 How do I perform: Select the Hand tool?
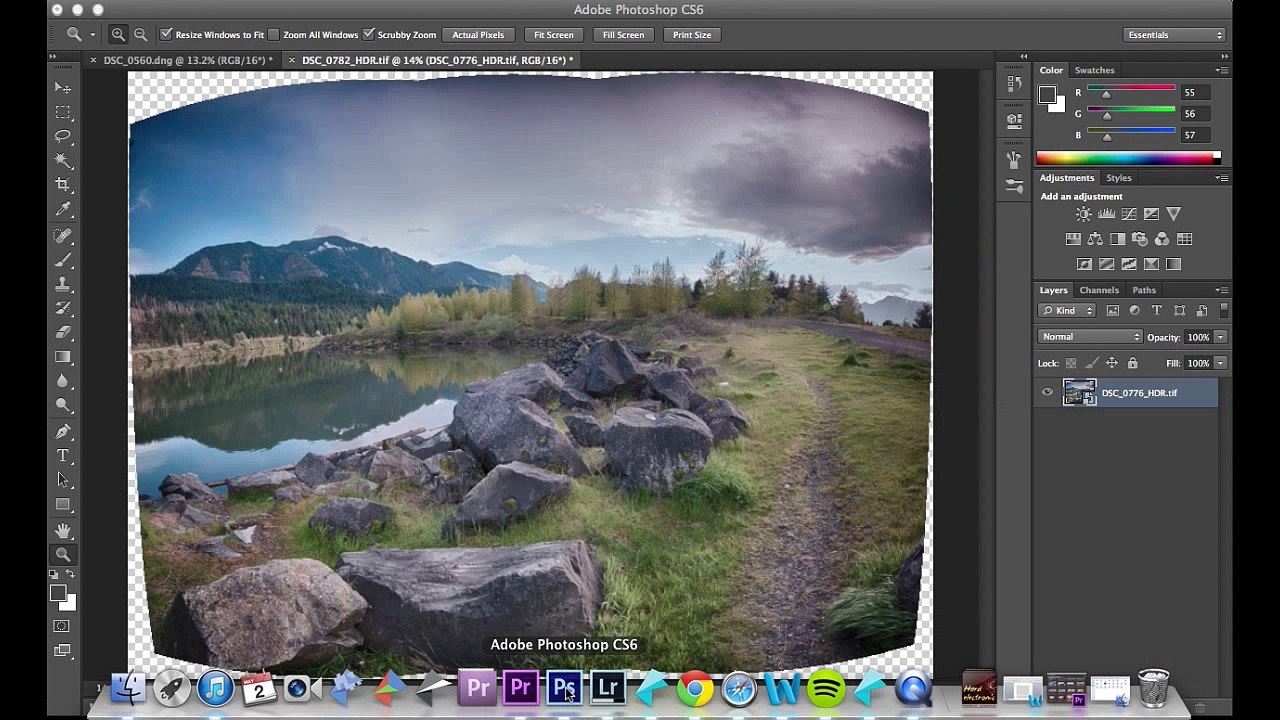point(63,530)
